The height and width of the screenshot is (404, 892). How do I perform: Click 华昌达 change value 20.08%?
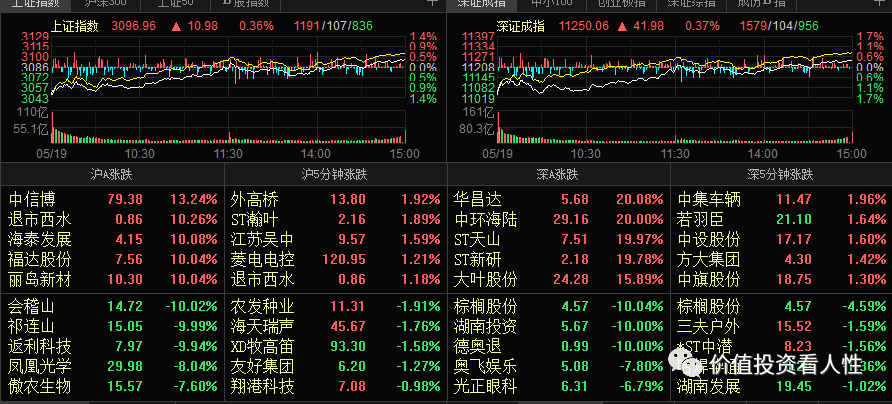click(x=639, y=199)
